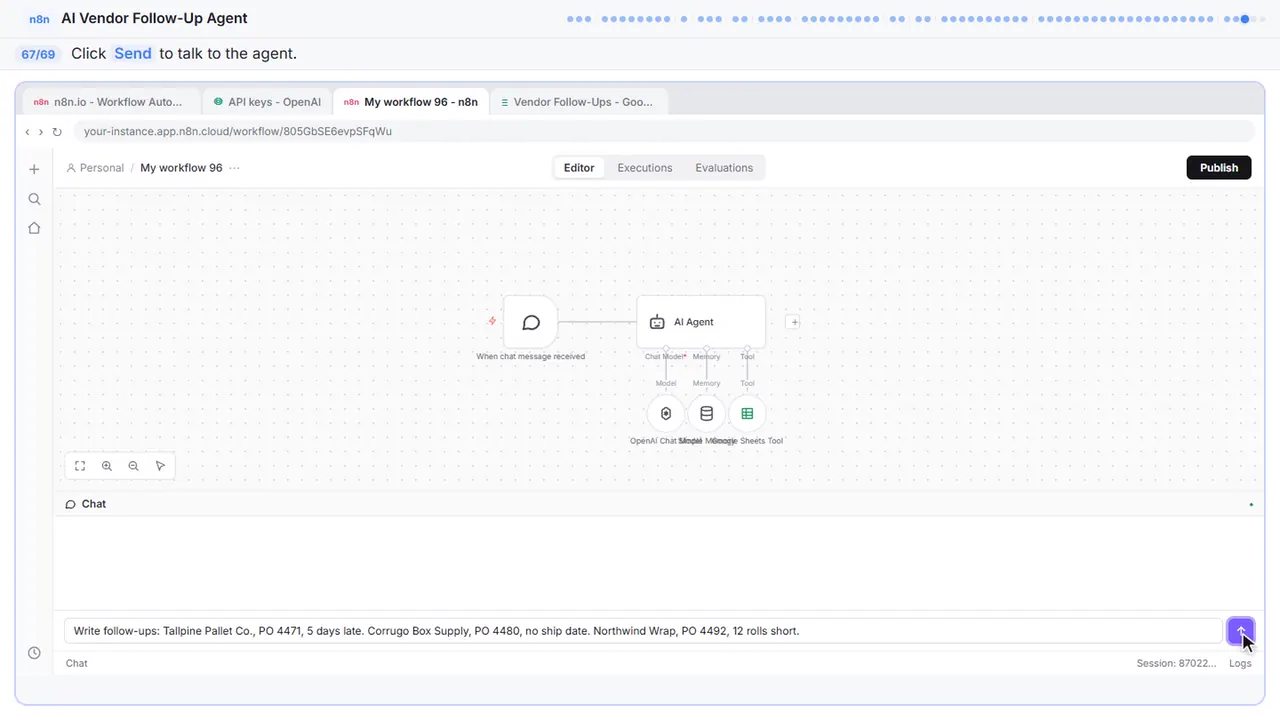Switch to the Editor tab
Screen dimensions: 1280x720
[x=579, y=168]
